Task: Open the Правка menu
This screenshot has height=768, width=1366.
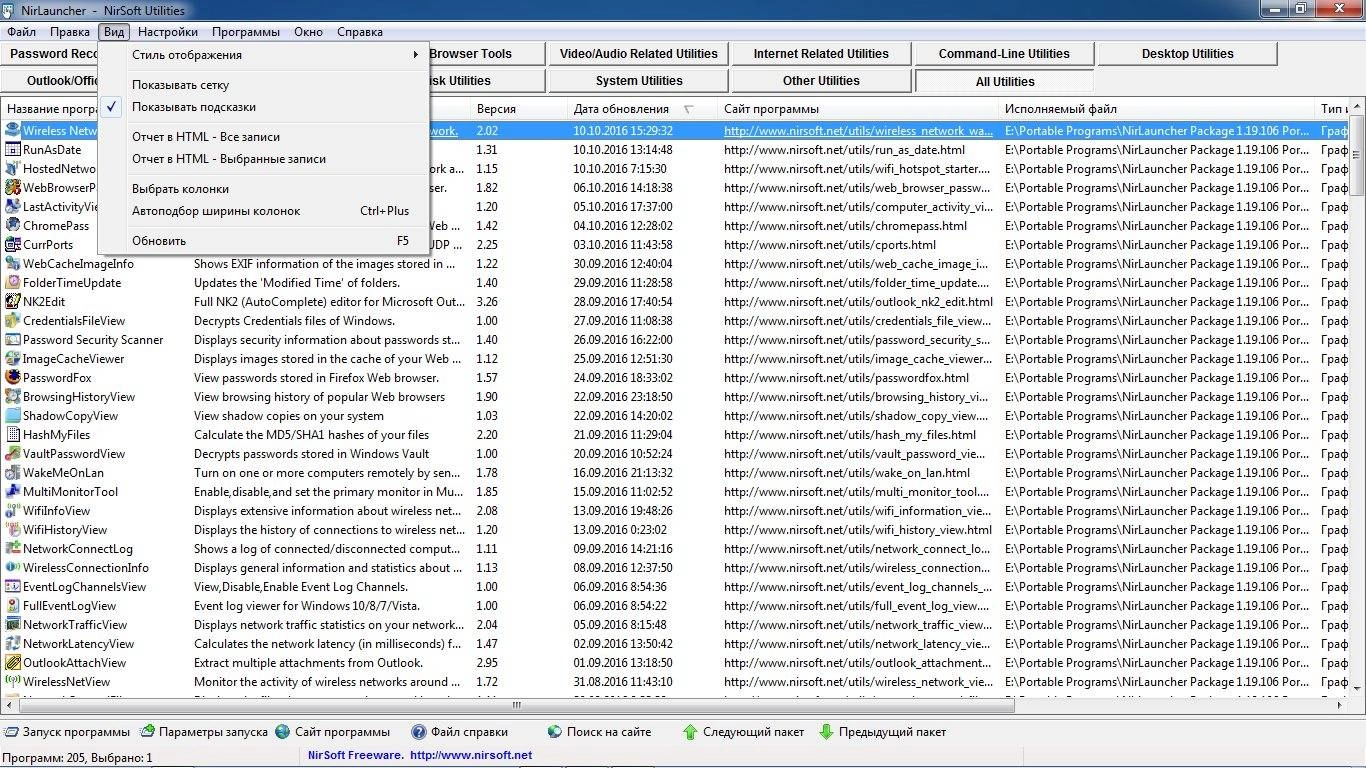Action: point(70,32)
